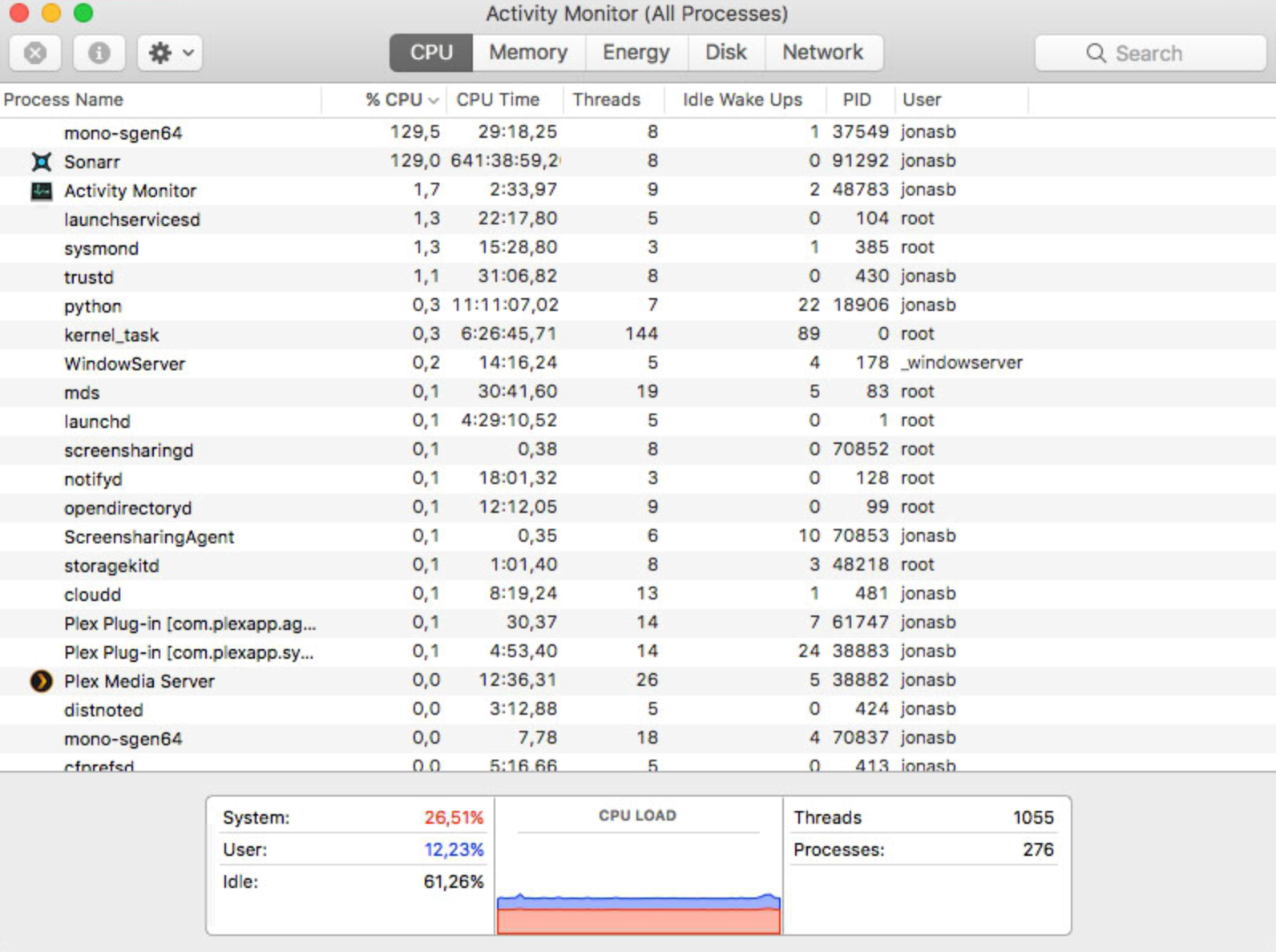The height and width of the screenshot is (952, 1276).
Task: Select the distnoted process
Action: pyautogui.click(x=638, y=709)
